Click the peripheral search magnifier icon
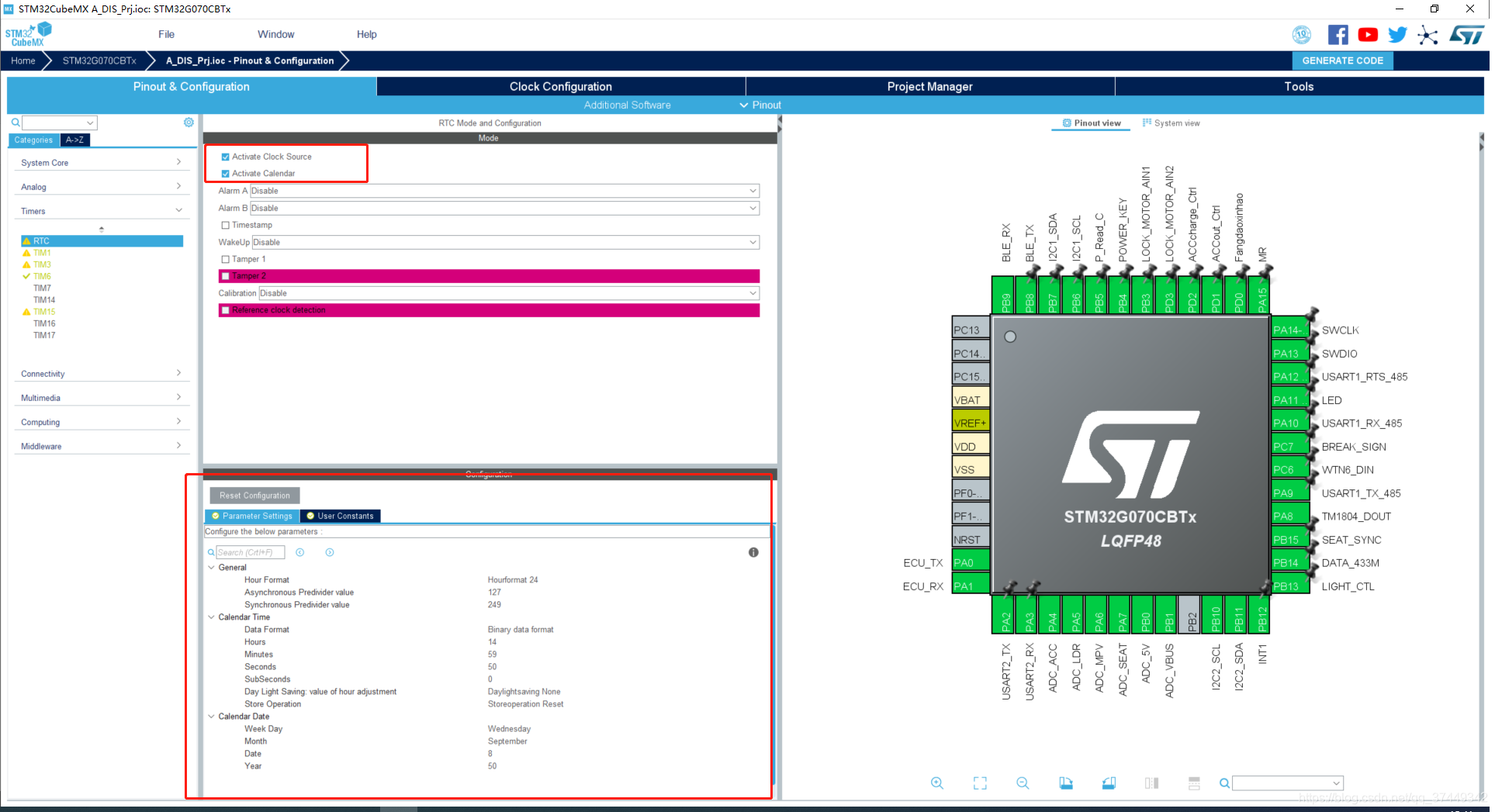The image size is (1495, 812). pos(15,123)
